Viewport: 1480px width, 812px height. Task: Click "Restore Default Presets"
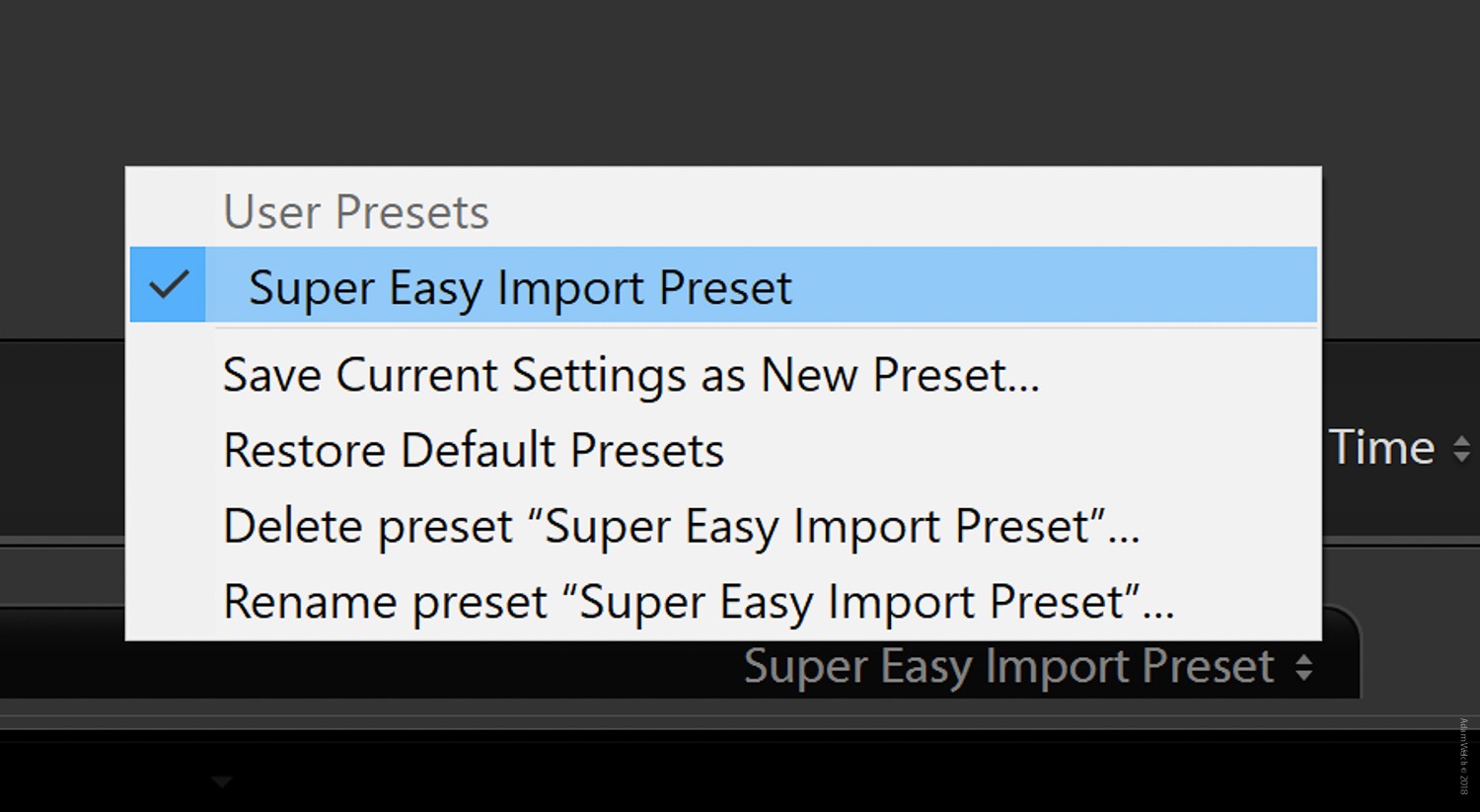pos(473,451)
